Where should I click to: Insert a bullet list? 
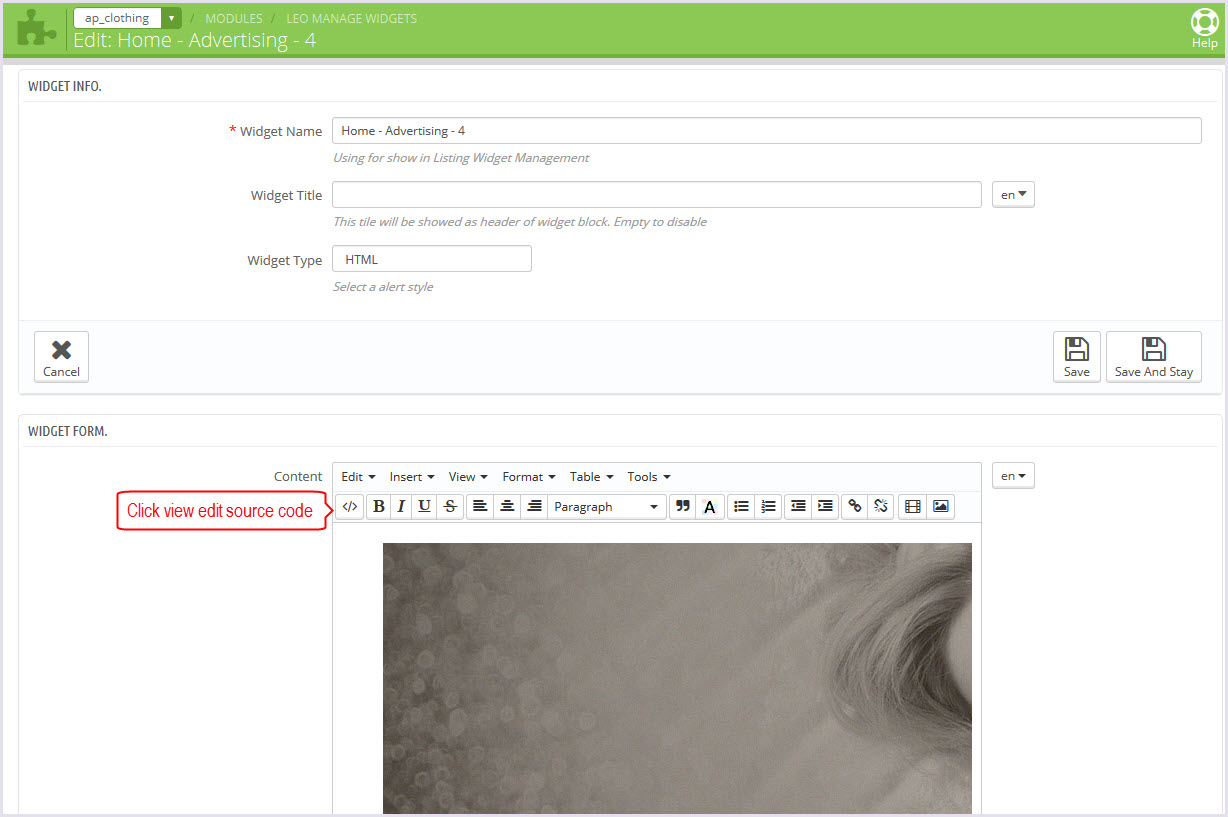741,507
